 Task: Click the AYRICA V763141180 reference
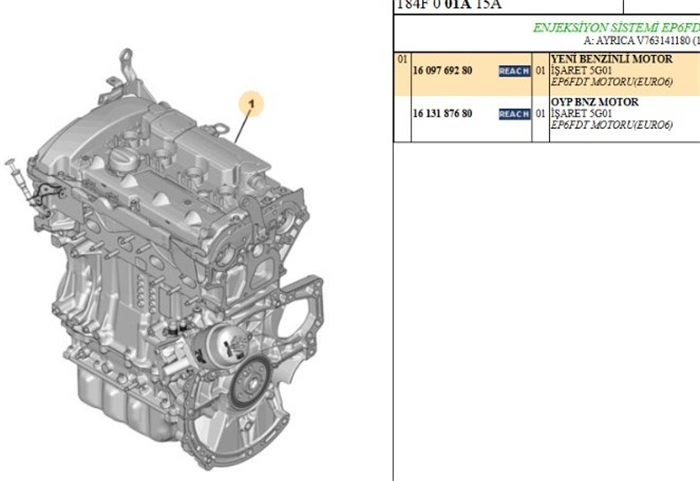click(x=640, y=41)
